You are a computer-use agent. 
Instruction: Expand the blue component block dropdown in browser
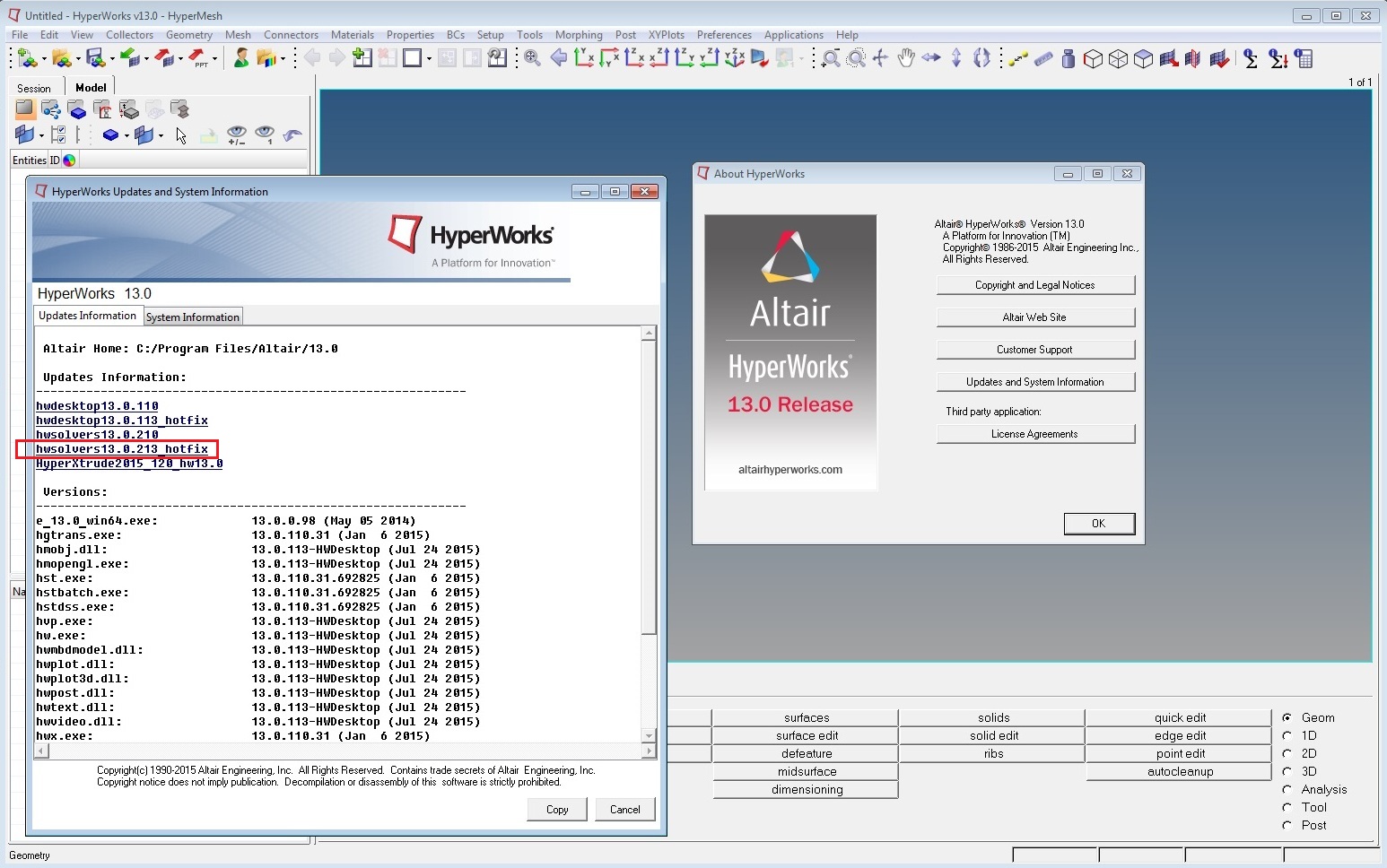[x=126, y=136]
